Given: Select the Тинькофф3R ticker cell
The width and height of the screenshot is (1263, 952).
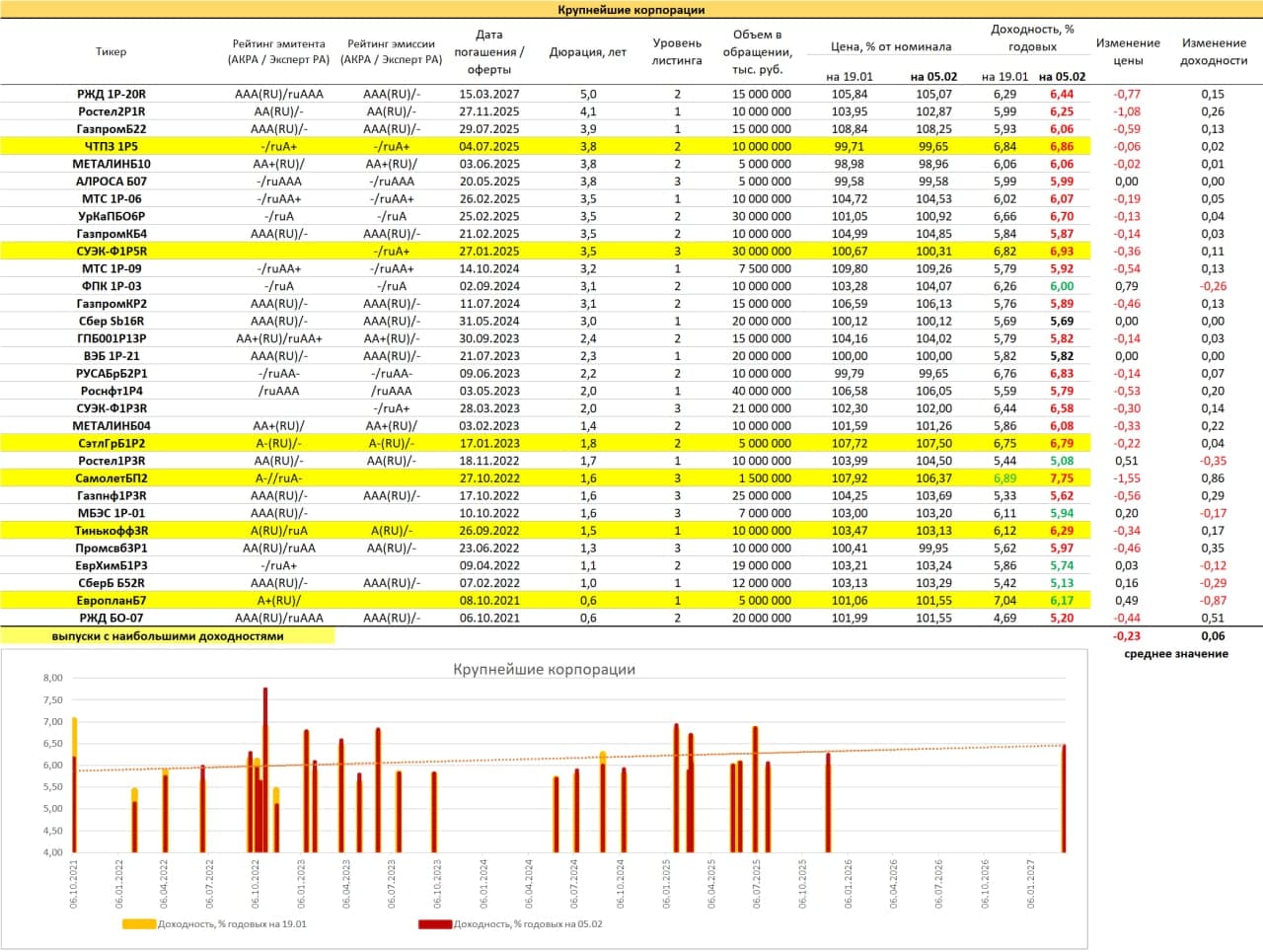Looking at the screenshot, I should [x=111, y=531].
